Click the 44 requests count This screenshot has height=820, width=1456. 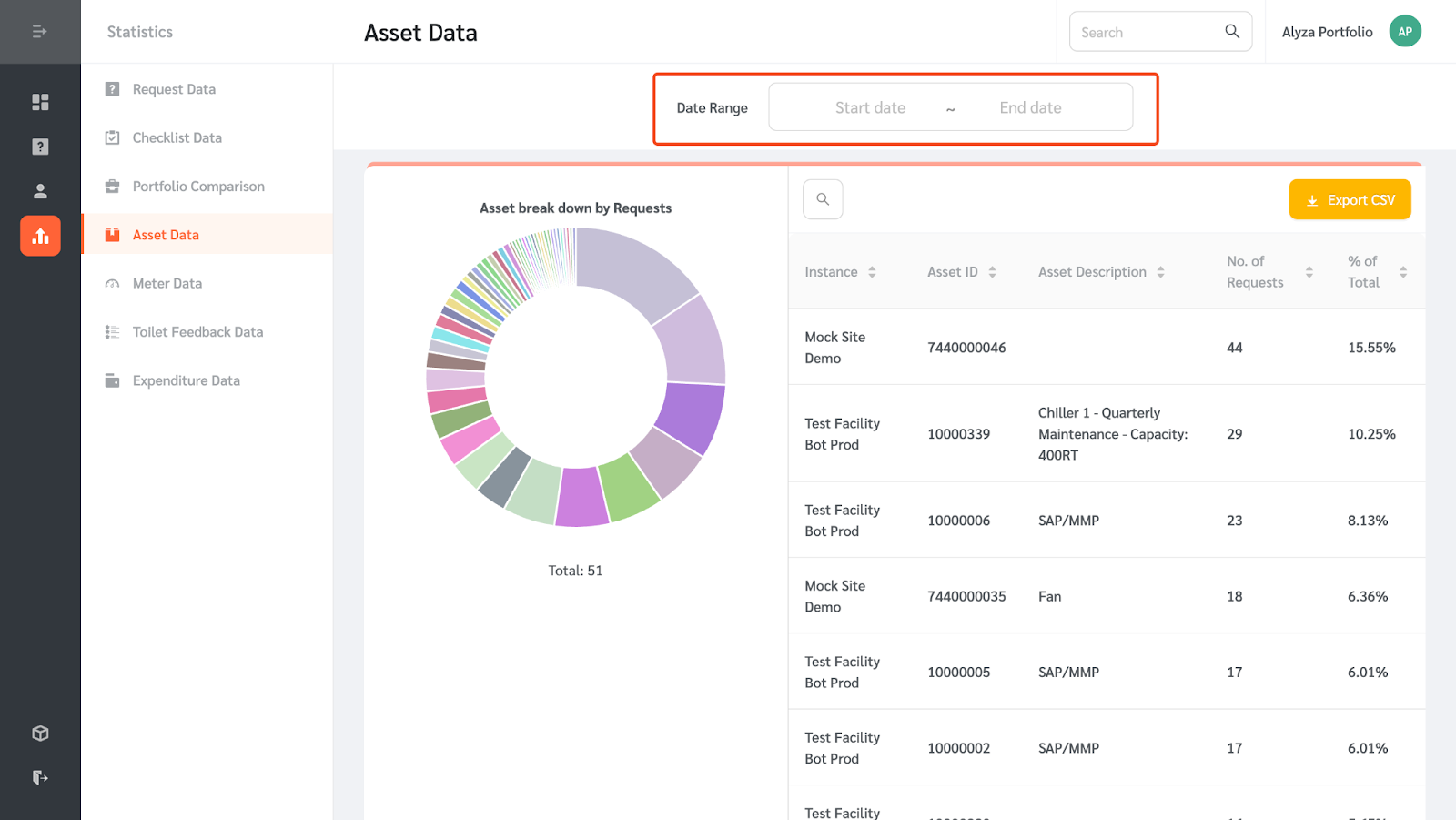pyautogui.click(x=1234, y=348)
